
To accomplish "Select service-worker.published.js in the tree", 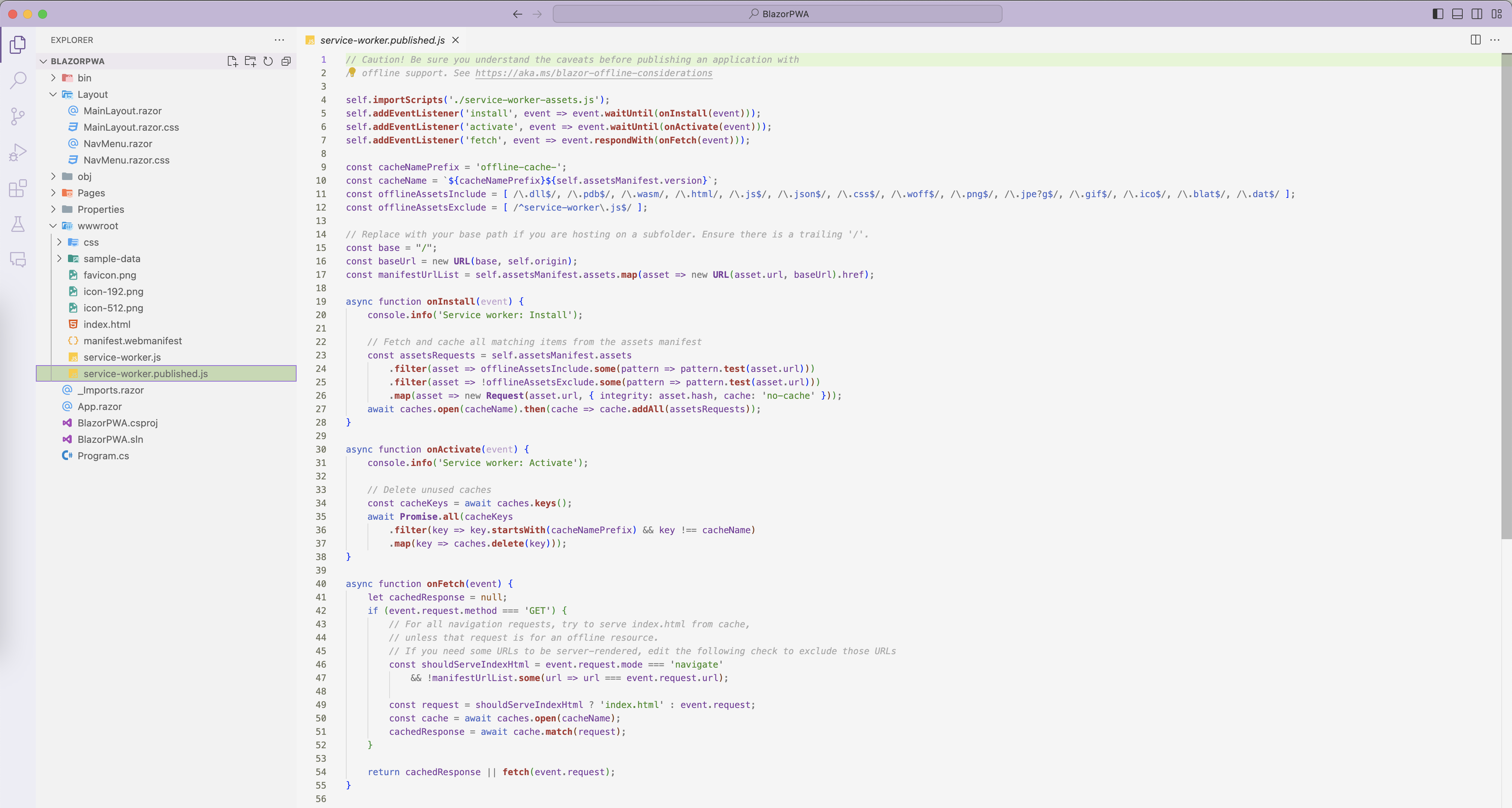I will pos(166,373).
